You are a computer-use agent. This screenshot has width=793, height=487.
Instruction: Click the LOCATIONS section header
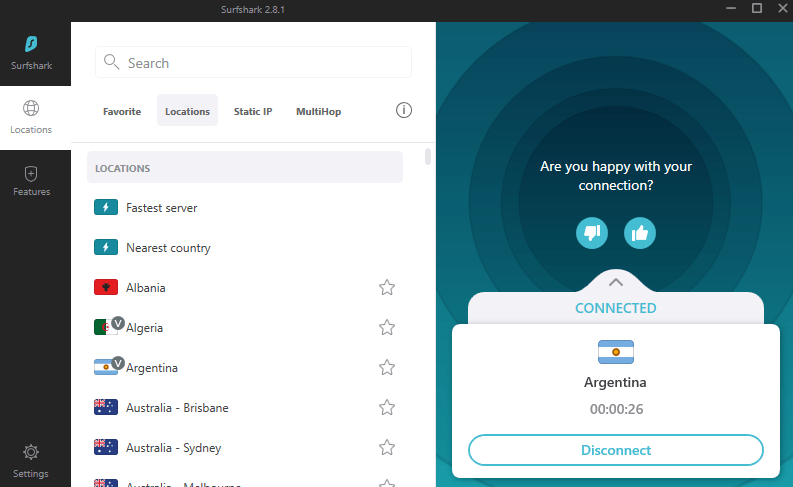pos(245,167)
